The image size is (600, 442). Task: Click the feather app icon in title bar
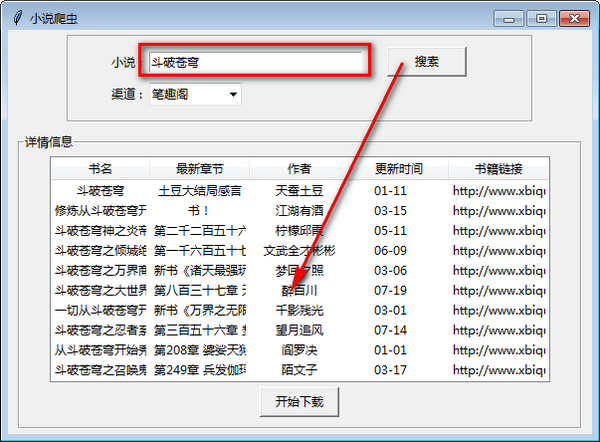(x=15, y=18)
